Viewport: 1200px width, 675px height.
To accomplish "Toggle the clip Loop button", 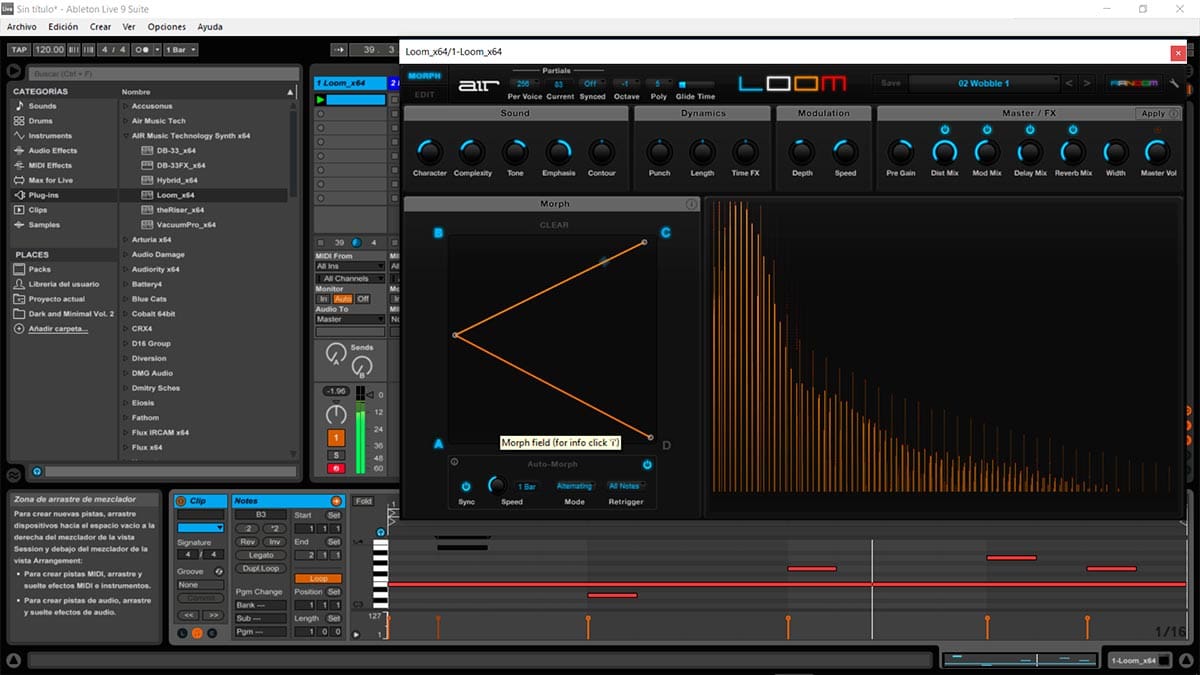I will (x=318, y=578).
